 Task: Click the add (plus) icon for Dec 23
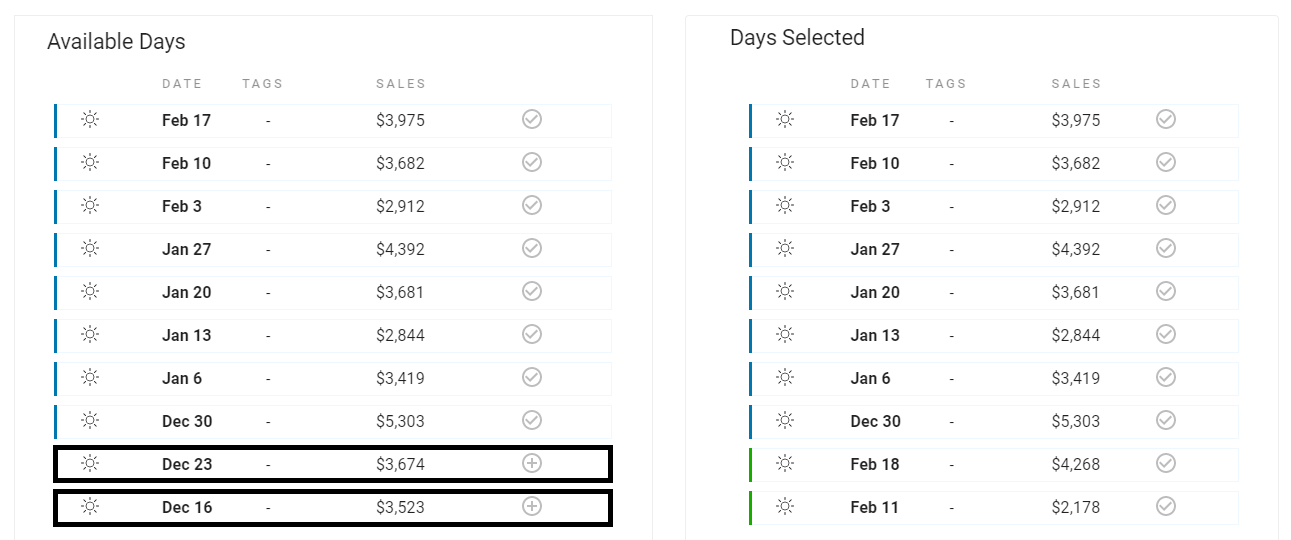coord(532,463)
